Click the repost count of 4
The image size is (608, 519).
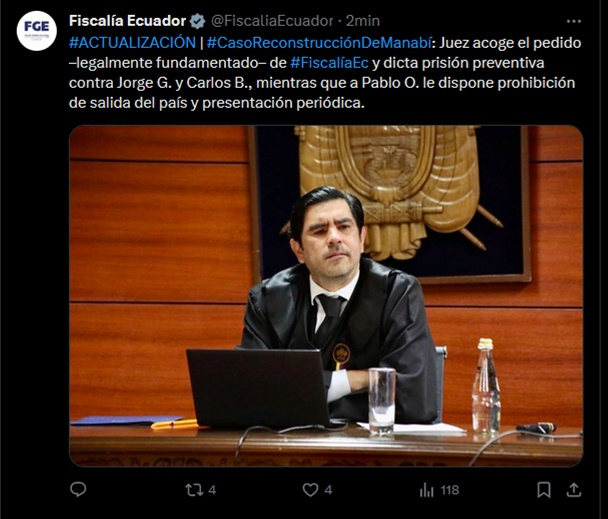(212, 490)
